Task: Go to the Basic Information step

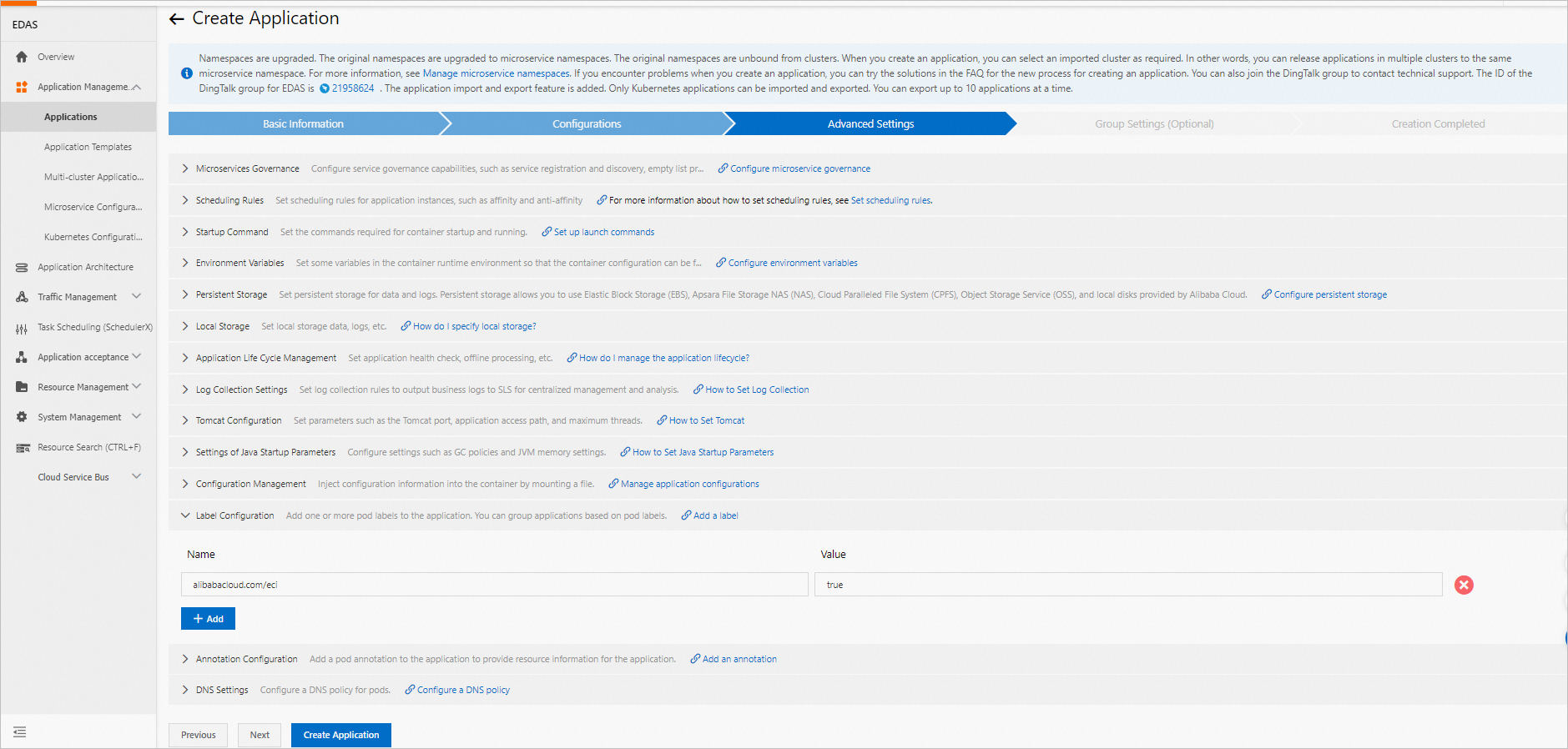Action: 304,123
